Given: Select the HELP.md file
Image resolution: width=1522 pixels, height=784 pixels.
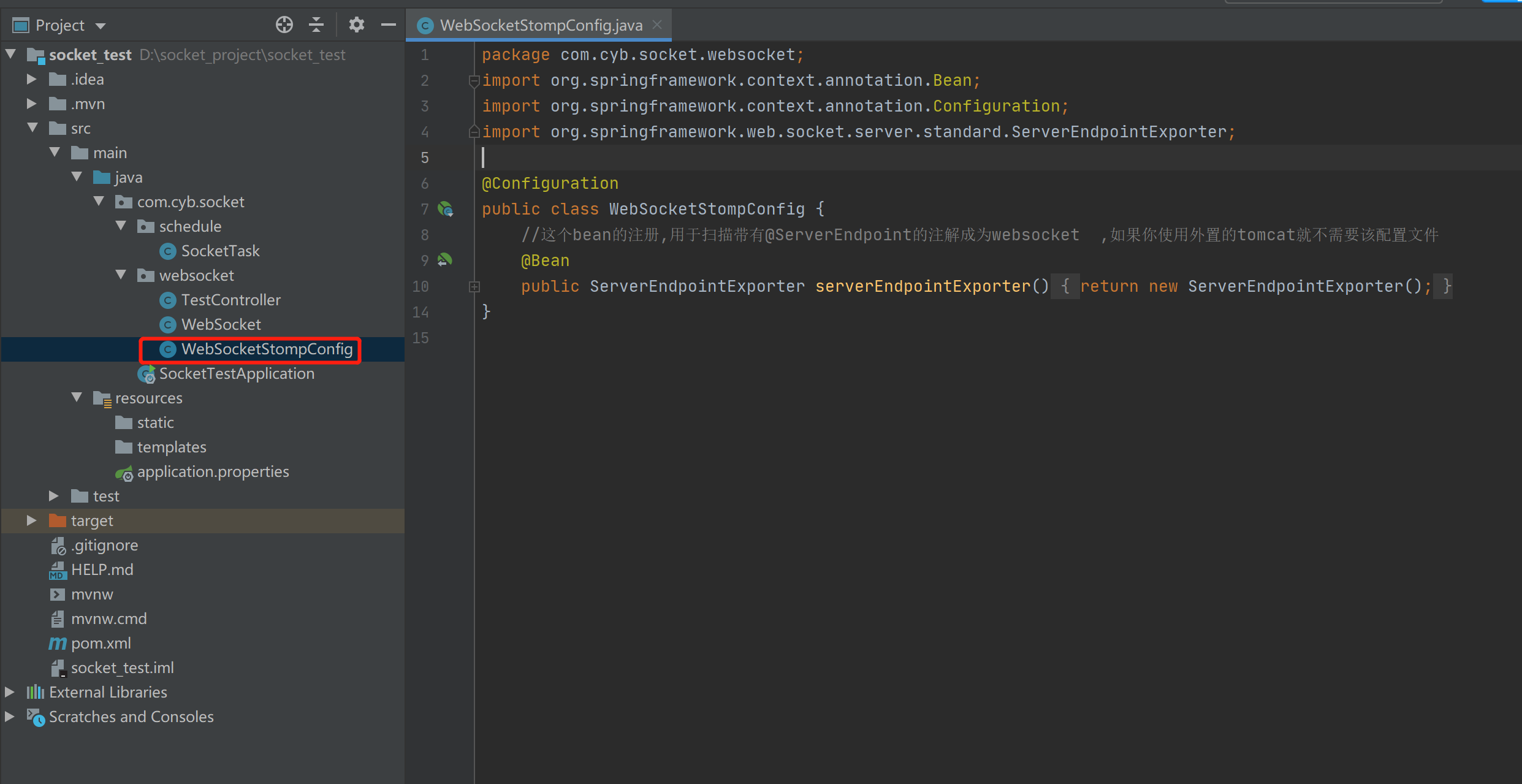Looking at the screenshot, I should (x=102, y=569).
